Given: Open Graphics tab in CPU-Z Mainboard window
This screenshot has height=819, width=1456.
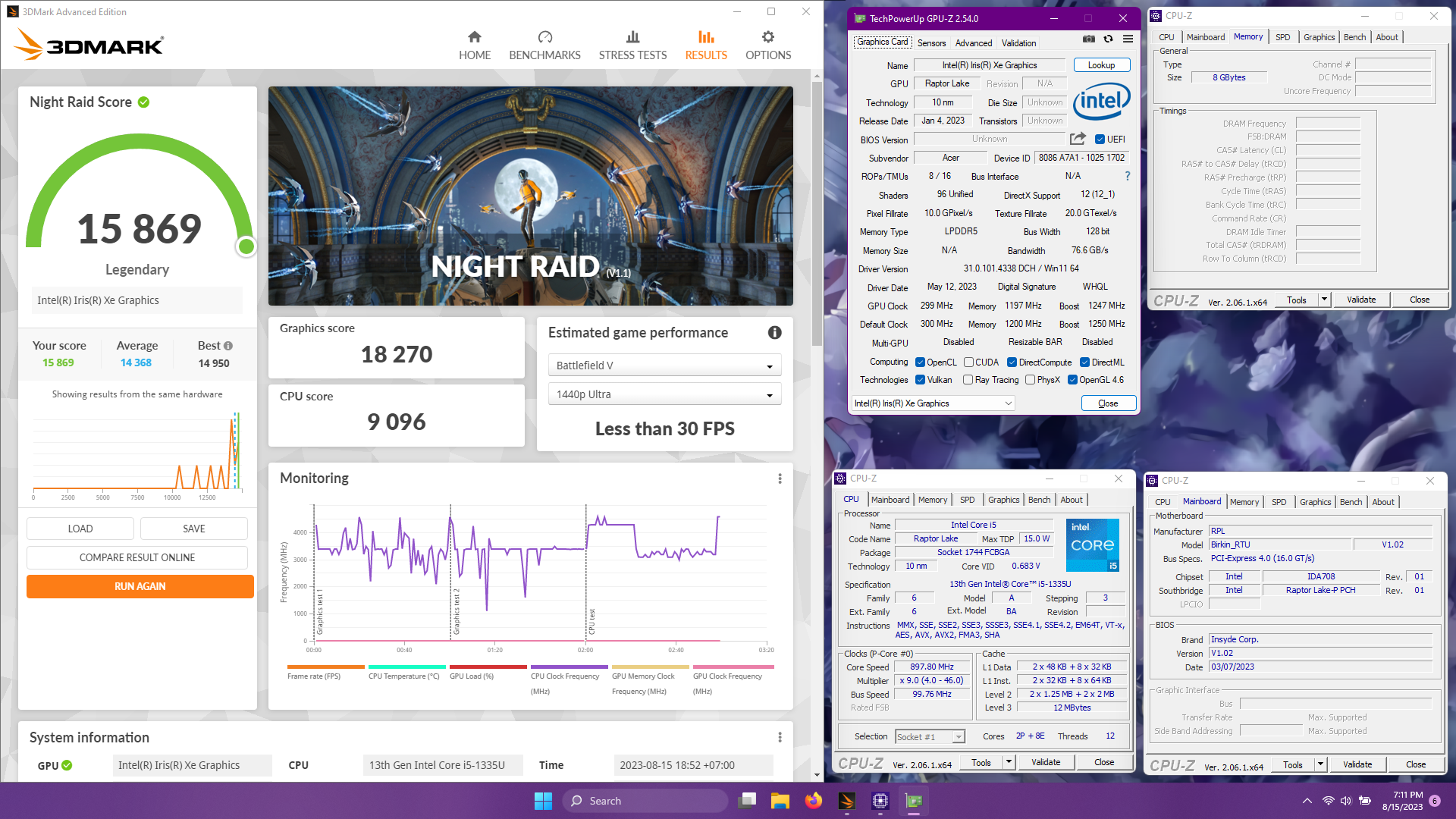Looking at the screenshot, I should click(x=1315, y=502).
